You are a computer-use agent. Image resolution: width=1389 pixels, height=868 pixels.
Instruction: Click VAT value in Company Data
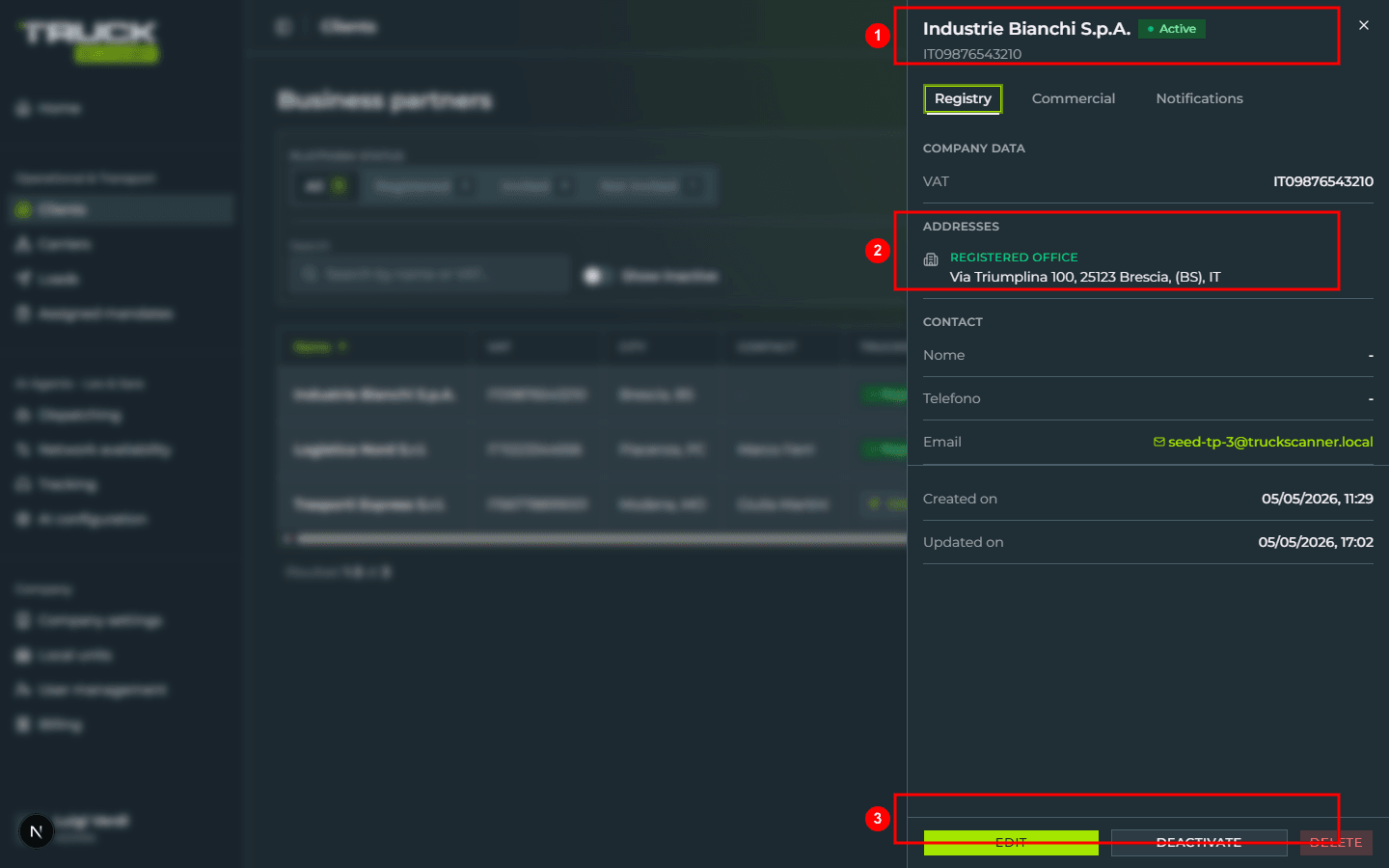tap(1323, 181)
